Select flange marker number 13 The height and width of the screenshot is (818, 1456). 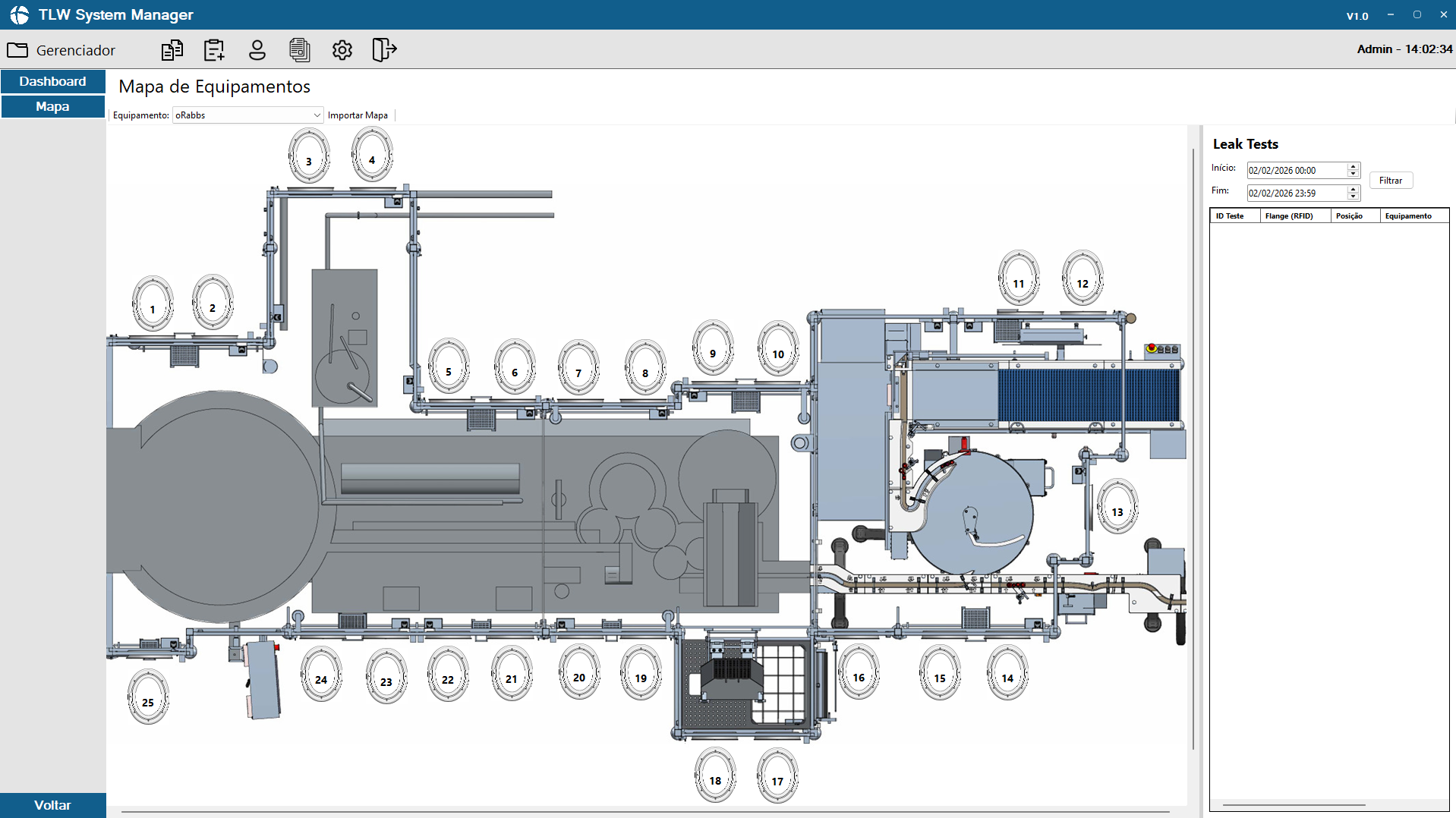pyautogui.click(x=1117, y=507)
